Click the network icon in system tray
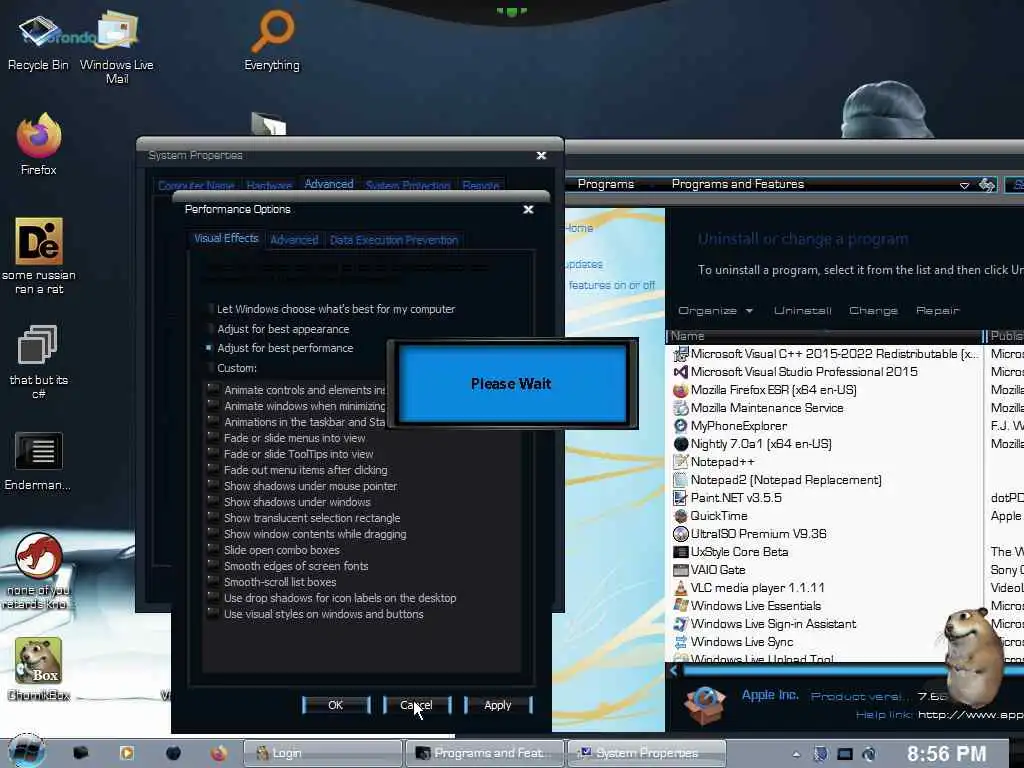The image size is (1024, 768). point(844,754)
